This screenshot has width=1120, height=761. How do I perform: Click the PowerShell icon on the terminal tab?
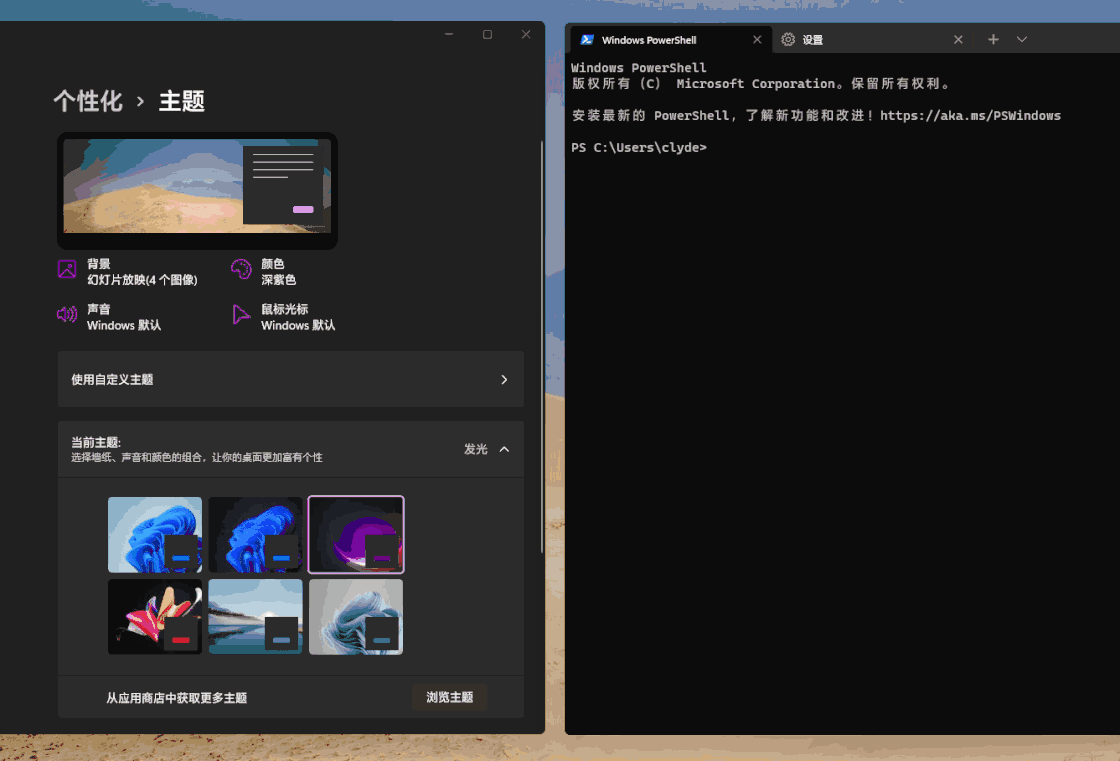coord(585,39)
